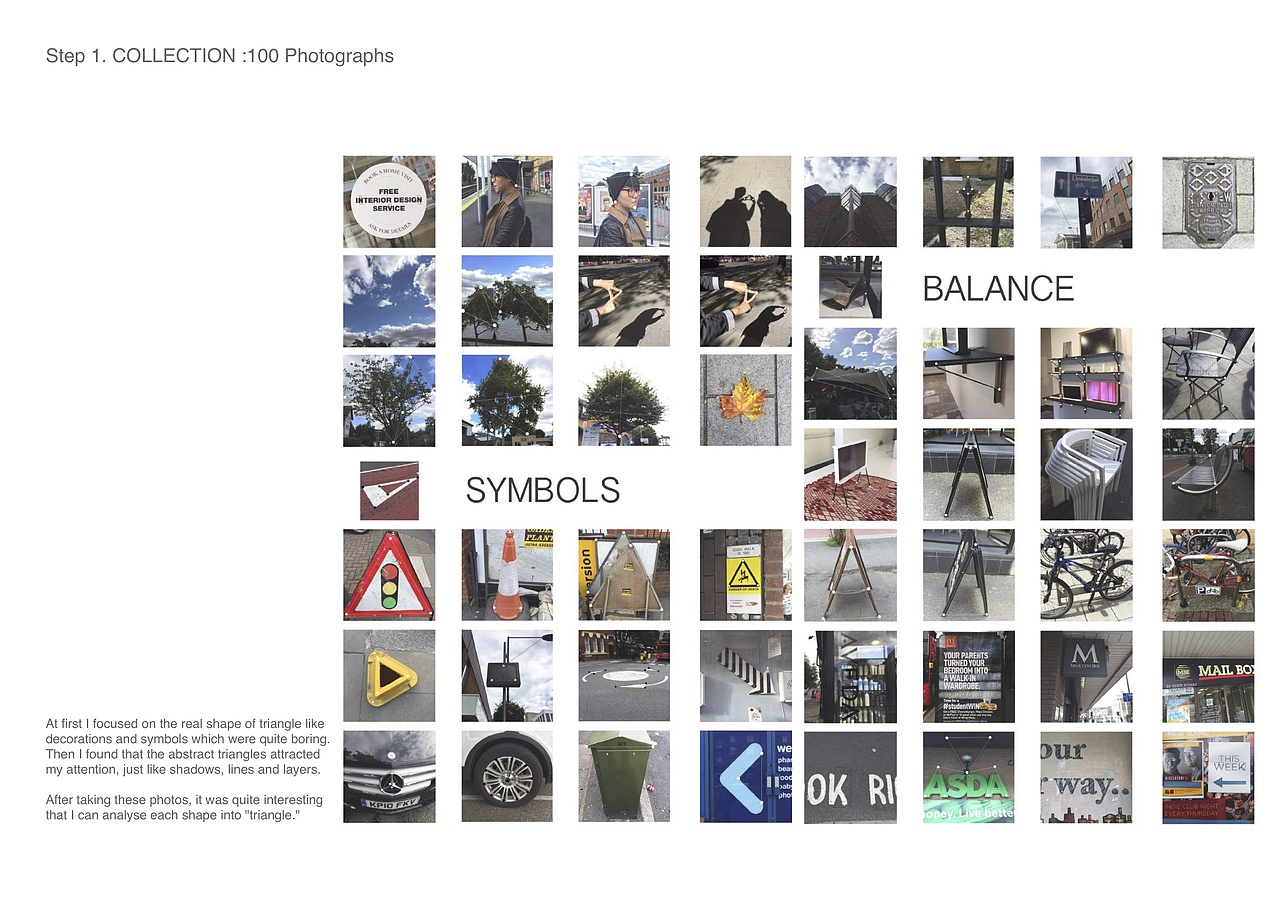Open the photo of two people's shadows
Screen dimensions: 1280x905
coord(746,202)
